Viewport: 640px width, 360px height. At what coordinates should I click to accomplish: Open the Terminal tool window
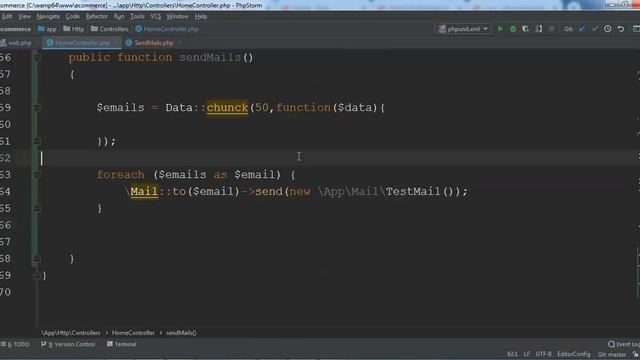(x=121, y=344)
